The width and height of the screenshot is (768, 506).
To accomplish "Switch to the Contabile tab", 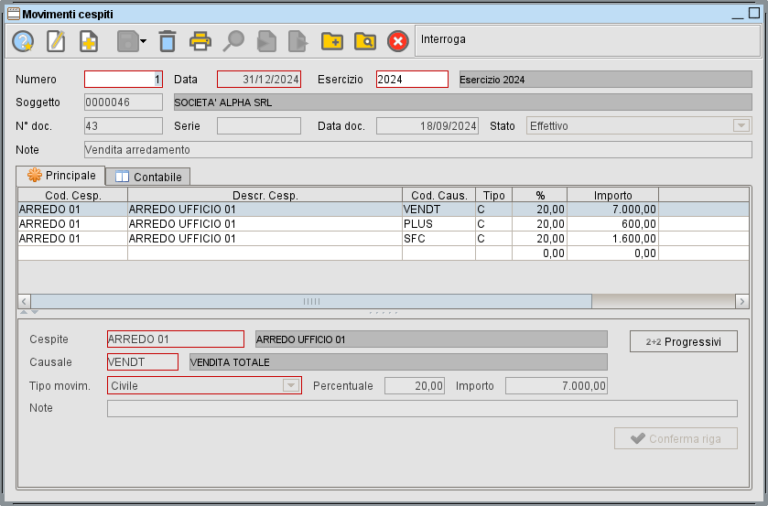I will [x=148, y=177].
